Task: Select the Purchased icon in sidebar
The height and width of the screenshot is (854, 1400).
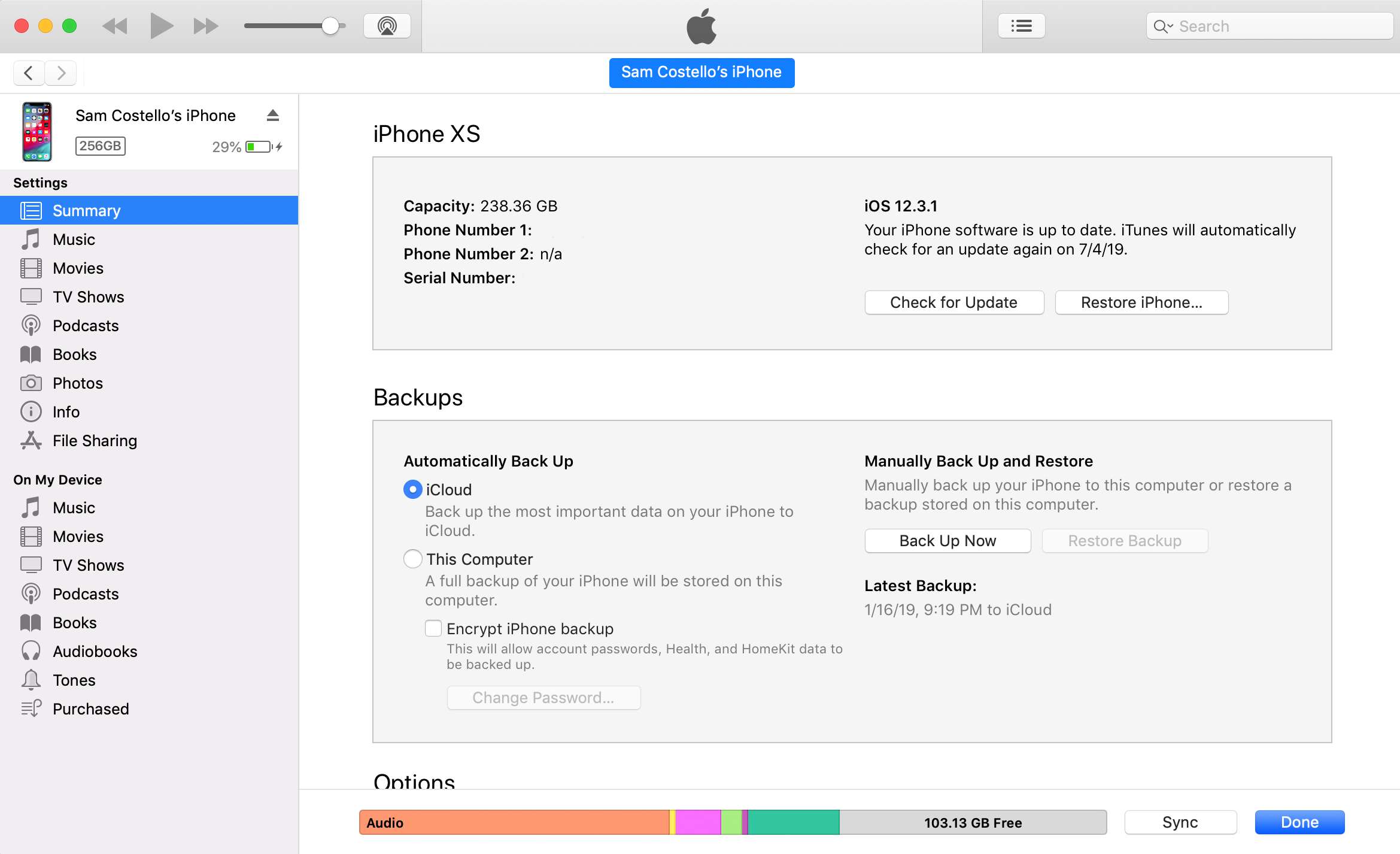Action: click(30, 708)
